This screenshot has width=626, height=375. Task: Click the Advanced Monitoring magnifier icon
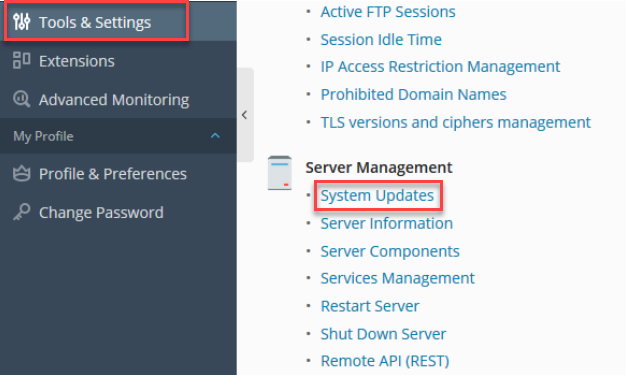pyautogui.click(x=22, y=99)
